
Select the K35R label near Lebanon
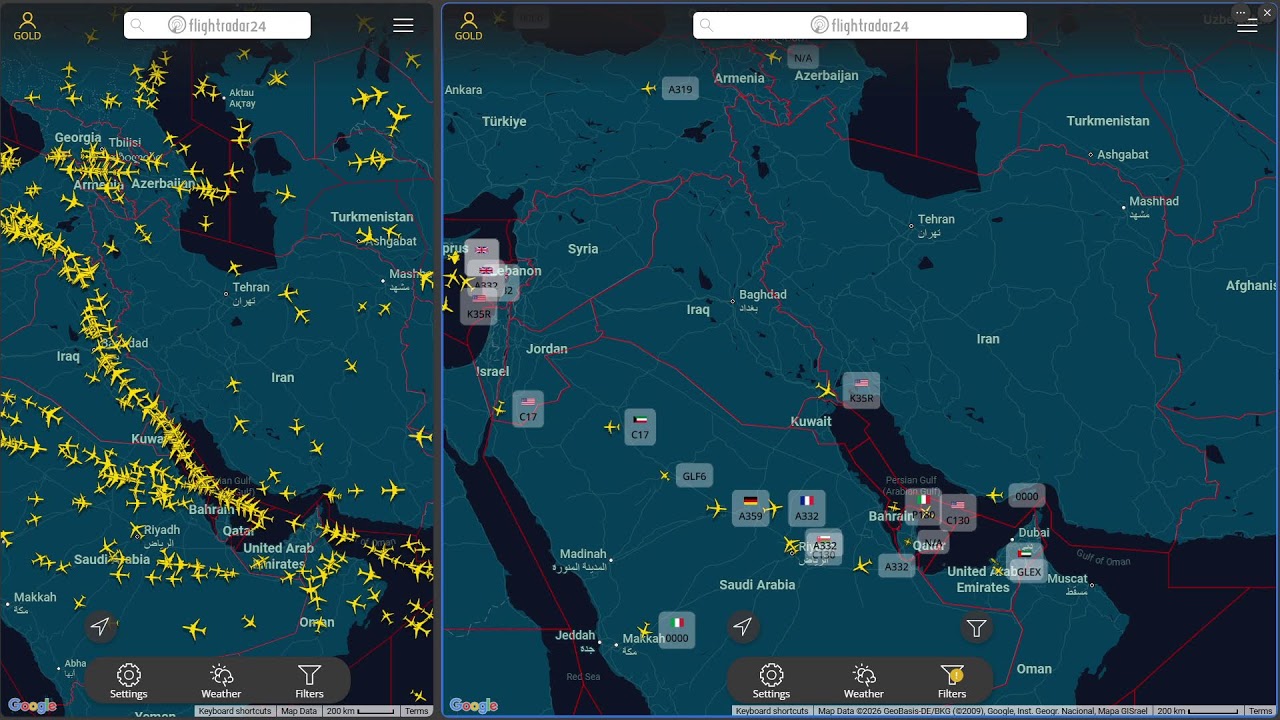pyautogui.click(x=479, y=307)
